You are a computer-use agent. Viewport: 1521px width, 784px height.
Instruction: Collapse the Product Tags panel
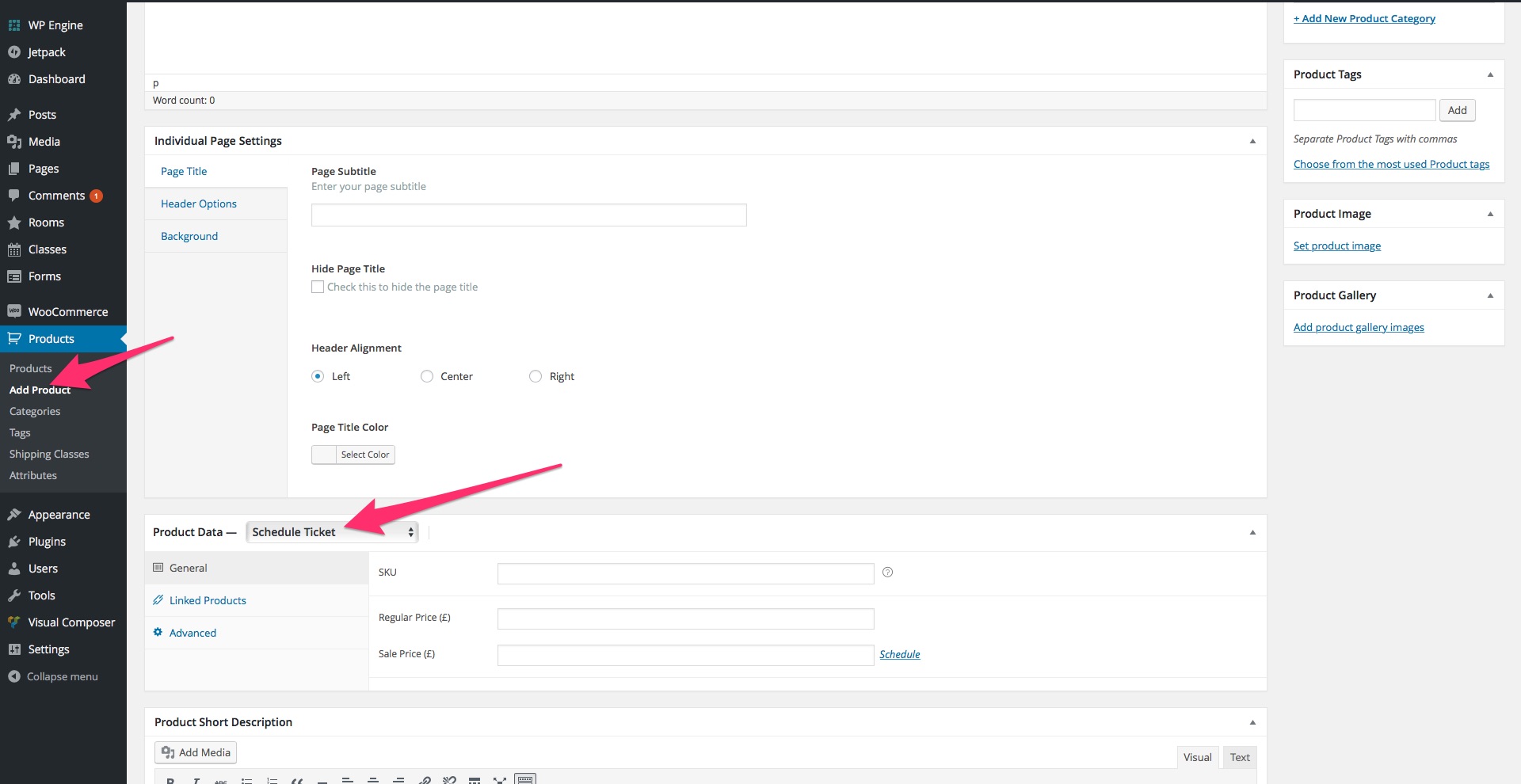(1490, 74)
